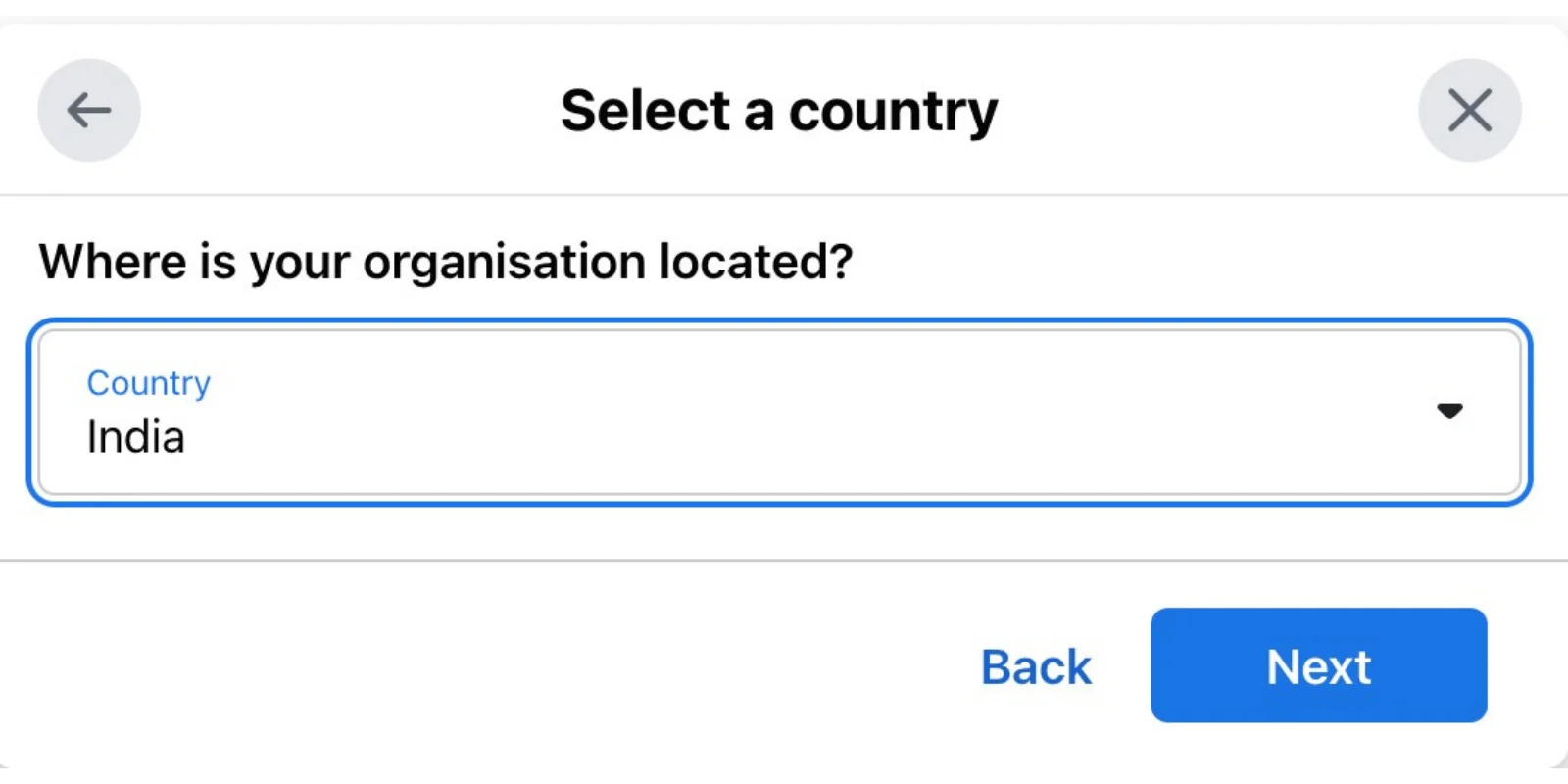Proceed by pressing the blue Next button

(x=1318, y=665)
